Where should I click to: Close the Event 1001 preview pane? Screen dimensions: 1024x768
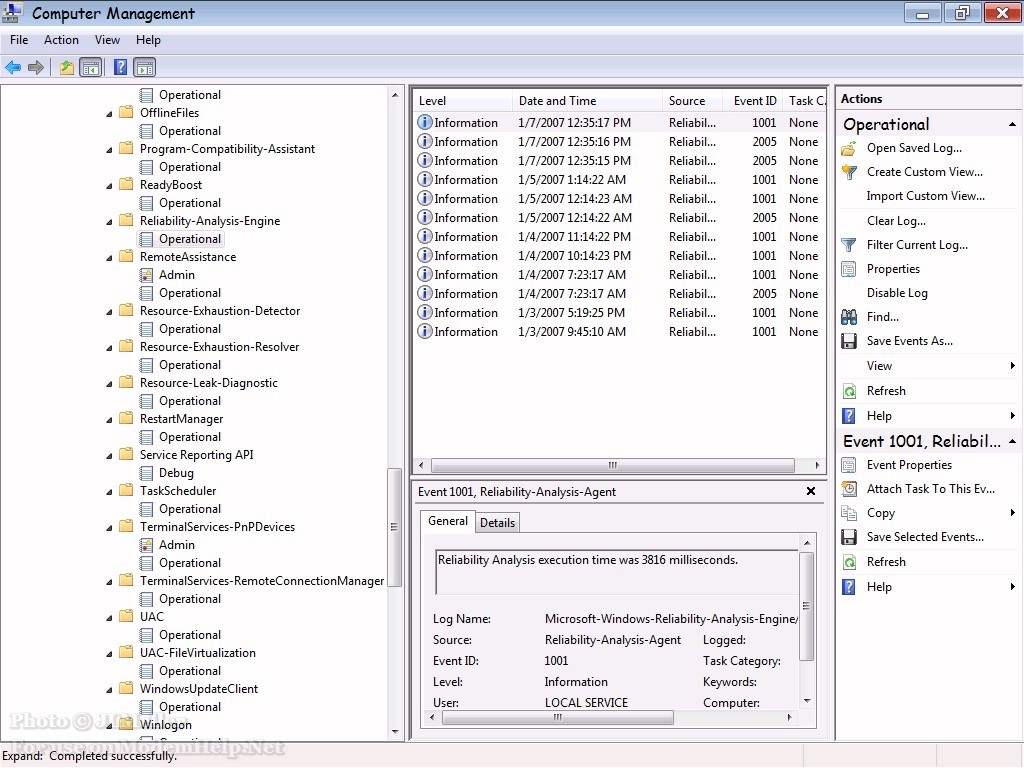click(810, 491)
